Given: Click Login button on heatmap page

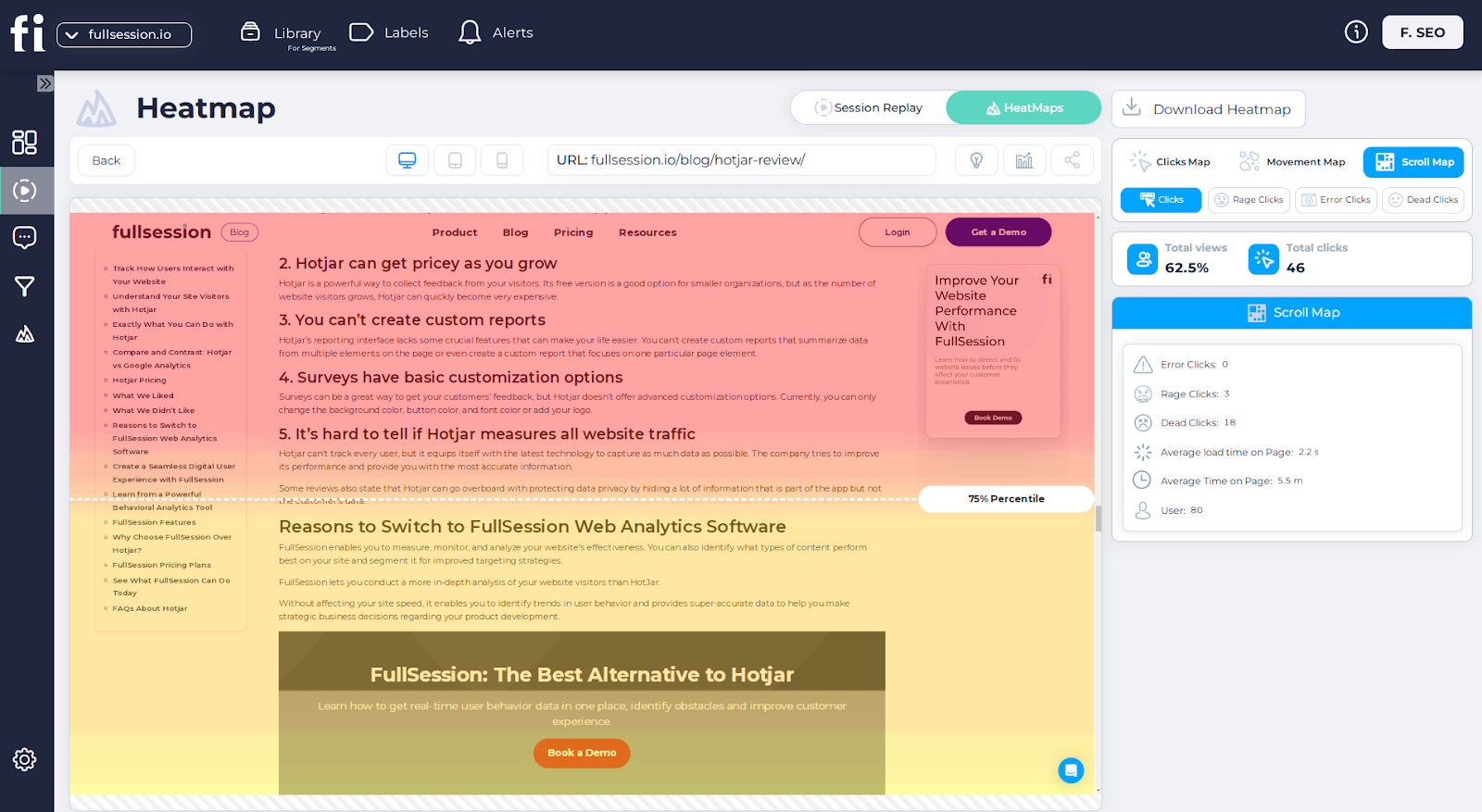Looking at the screenshot, I should (897, 232).
